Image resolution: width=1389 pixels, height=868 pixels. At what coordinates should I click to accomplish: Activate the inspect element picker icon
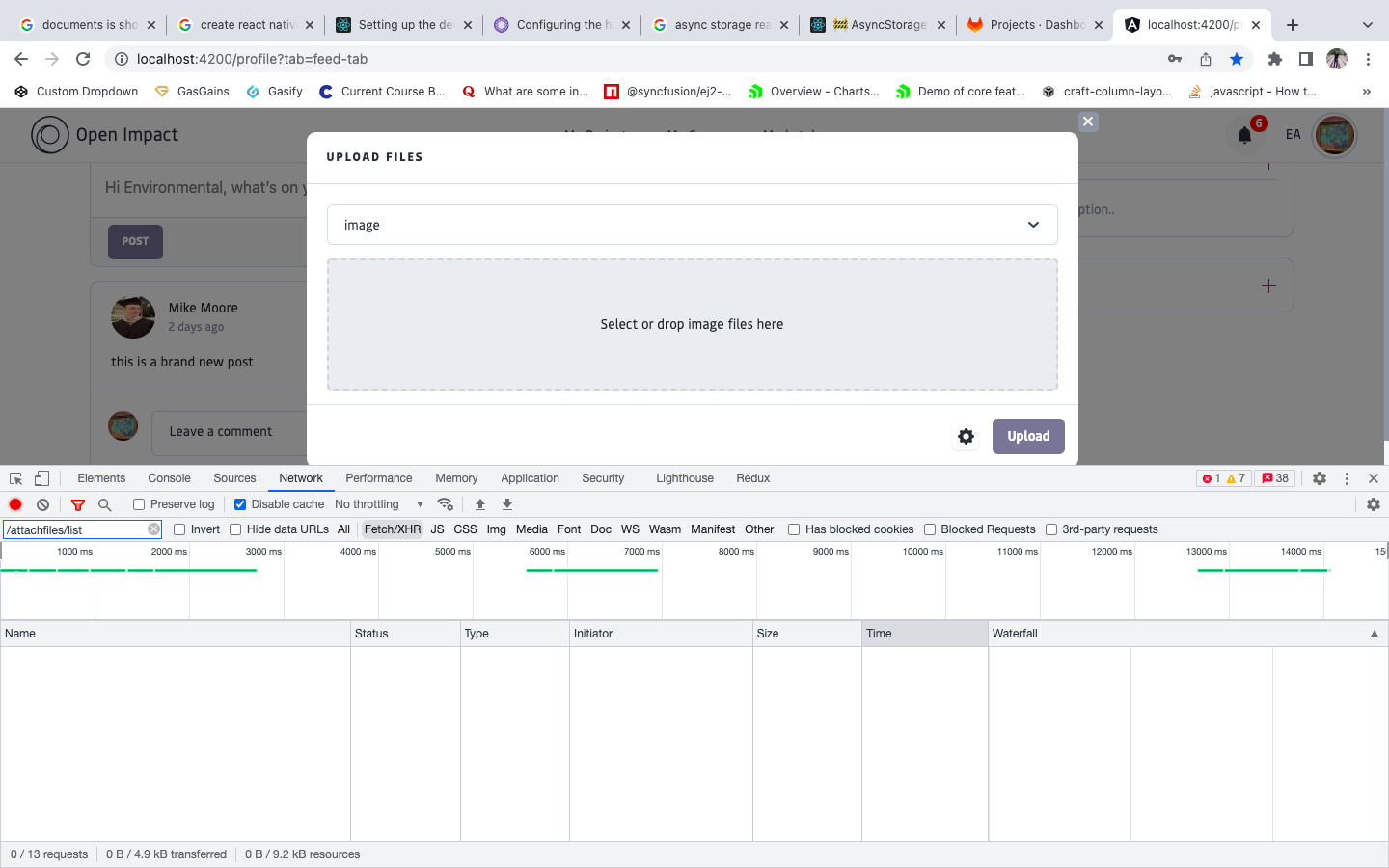(x=15, y=478)
